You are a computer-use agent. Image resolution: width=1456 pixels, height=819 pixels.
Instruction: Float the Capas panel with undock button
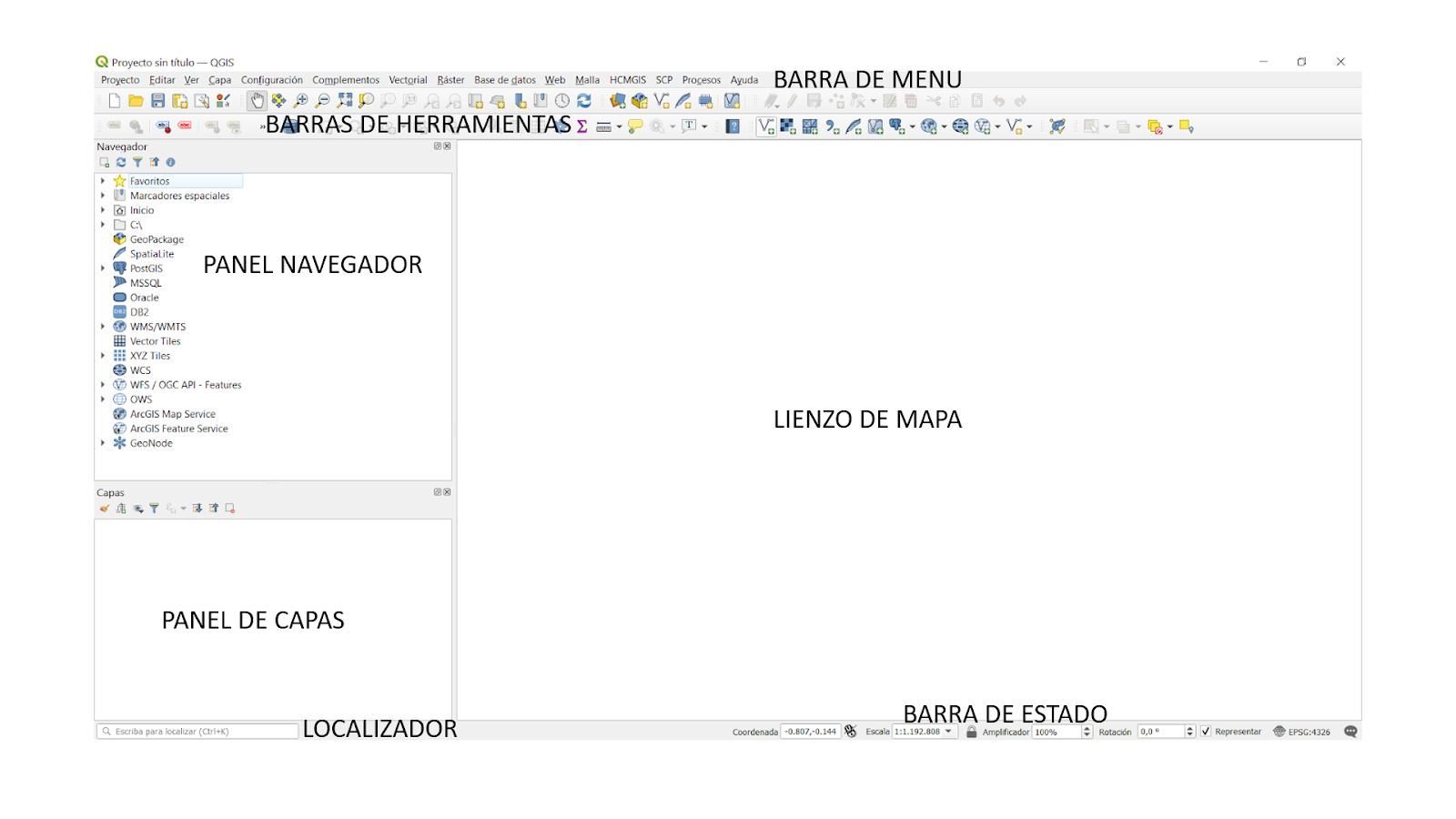[438, 492]
